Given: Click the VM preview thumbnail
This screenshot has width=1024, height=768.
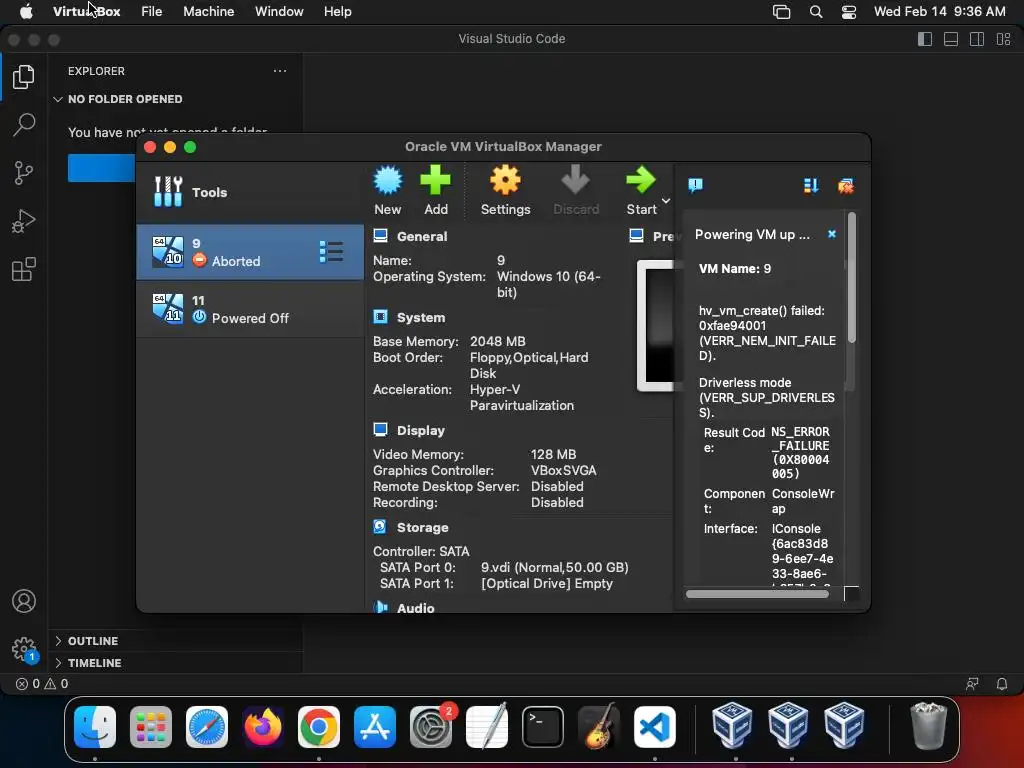Looking at the screenshot, I should click(656, 325).
